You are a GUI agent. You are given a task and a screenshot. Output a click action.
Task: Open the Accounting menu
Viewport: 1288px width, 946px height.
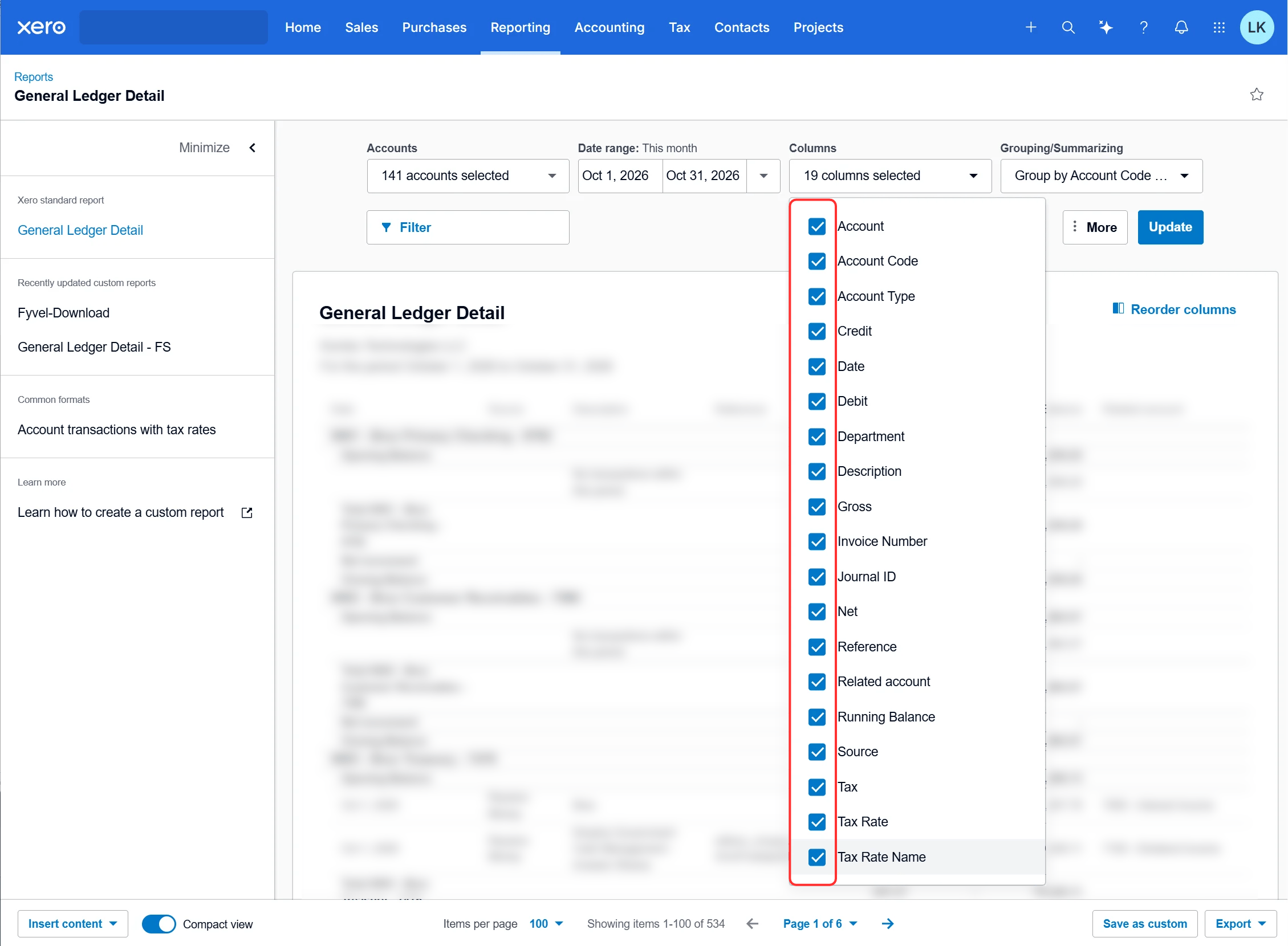click(x=609, y=27)
